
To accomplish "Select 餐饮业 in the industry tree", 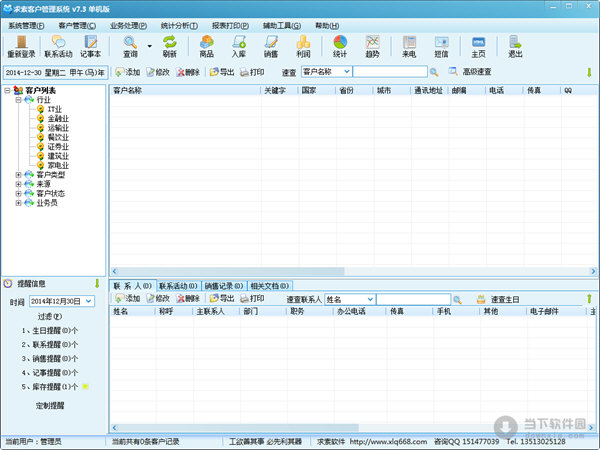I will pos(58,137).
